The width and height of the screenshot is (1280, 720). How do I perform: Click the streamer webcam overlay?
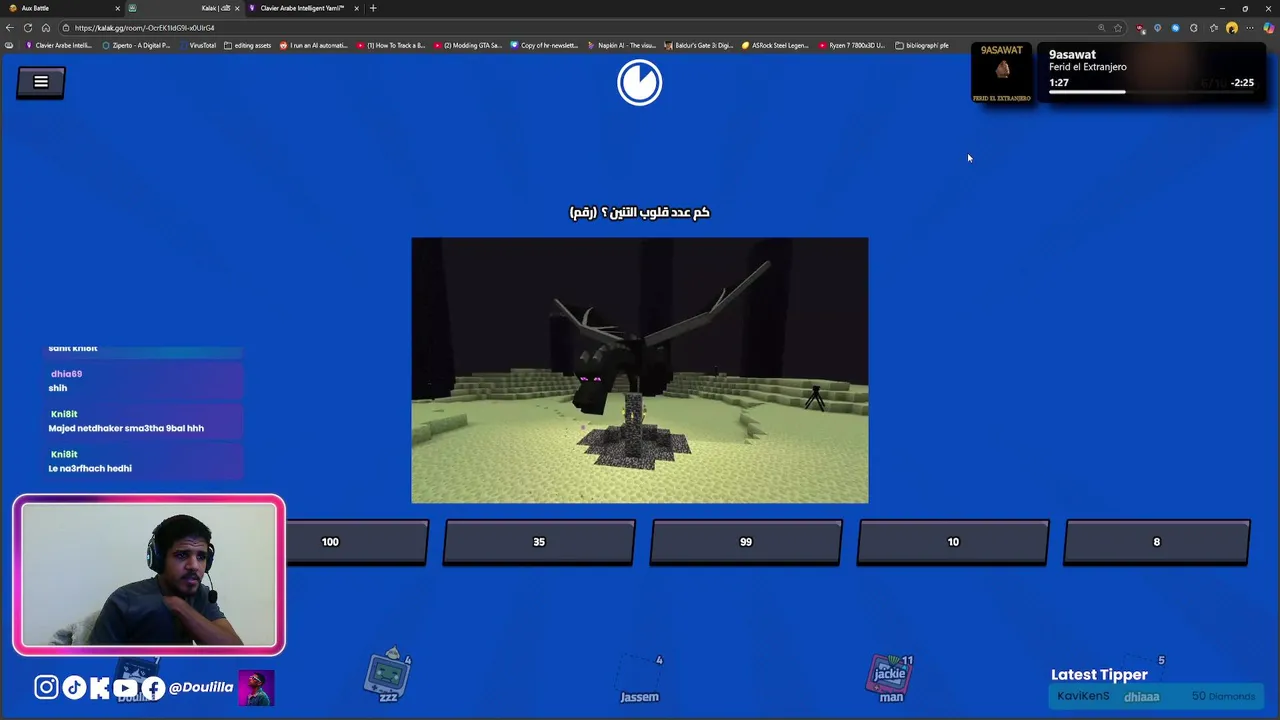coord(149,575)
